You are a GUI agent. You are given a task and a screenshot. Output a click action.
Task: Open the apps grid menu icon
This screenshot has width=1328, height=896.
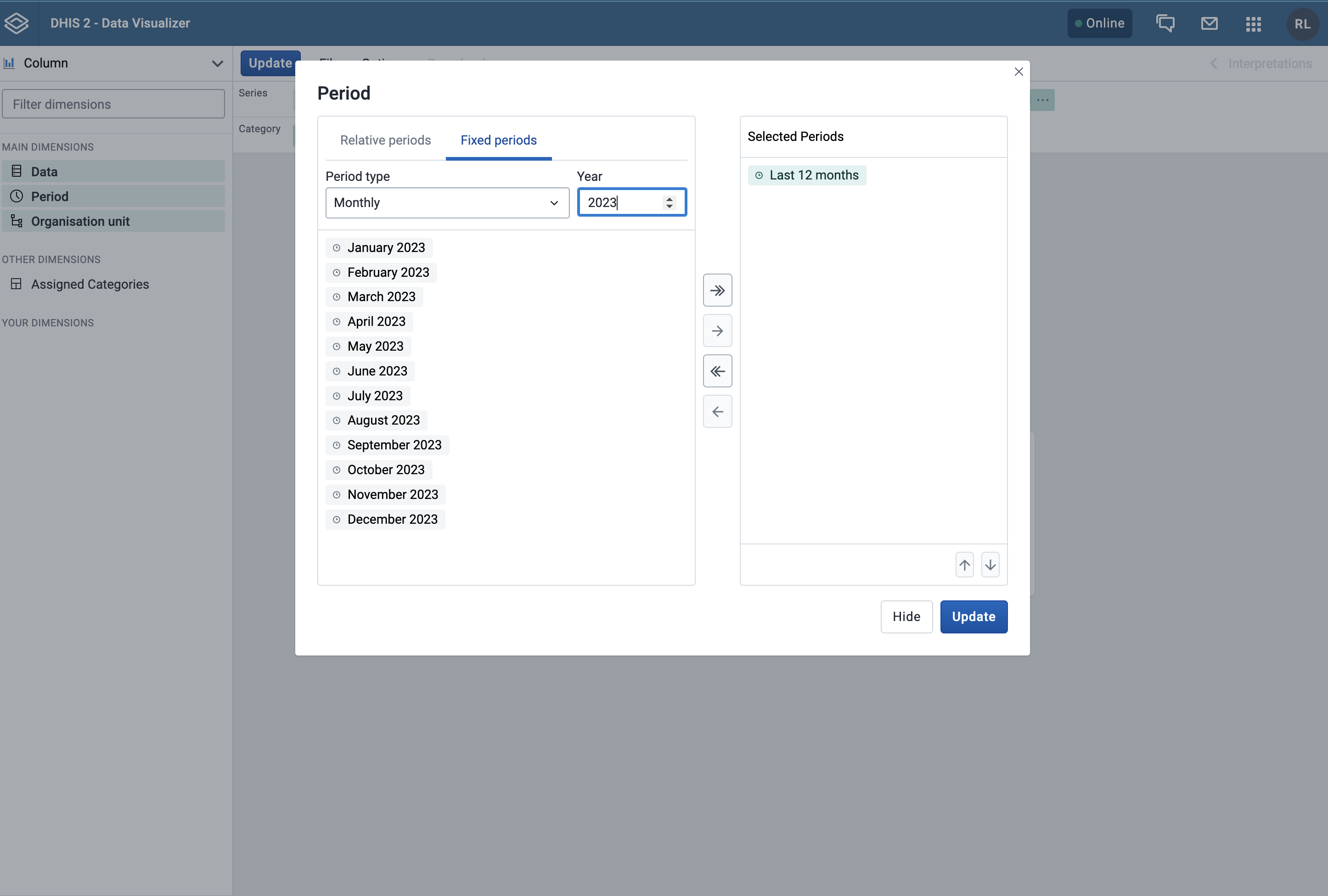(1253, 23)
